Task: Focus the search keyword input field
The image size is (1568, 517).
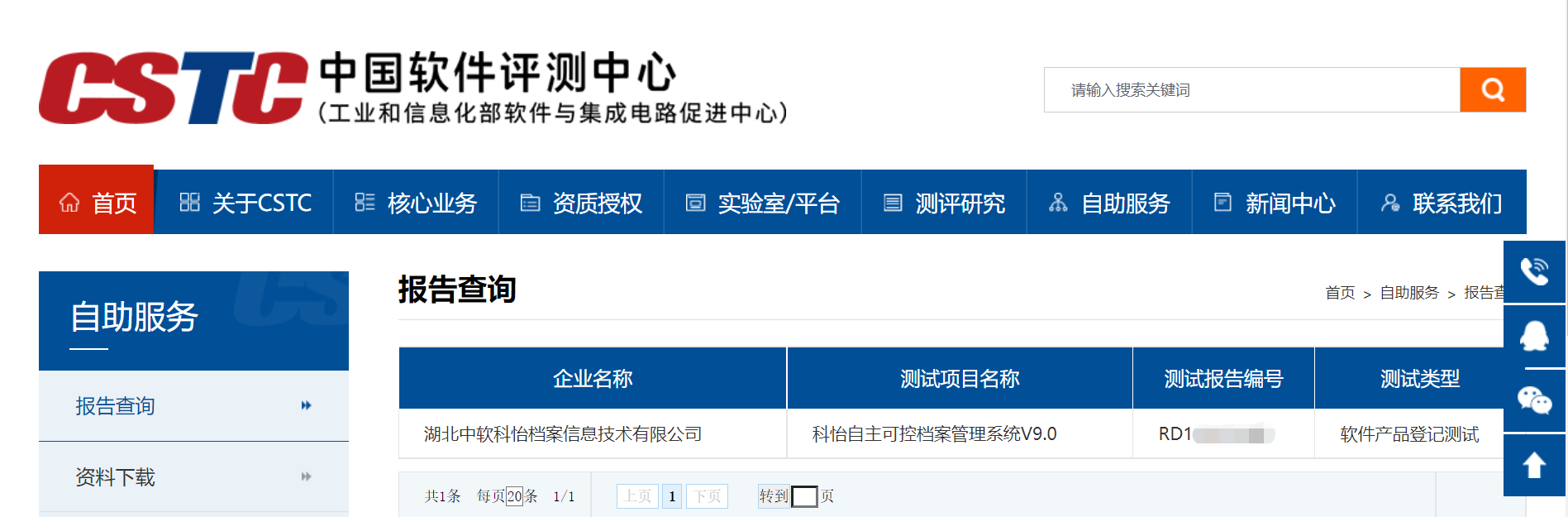Action: click(1252, 89)
